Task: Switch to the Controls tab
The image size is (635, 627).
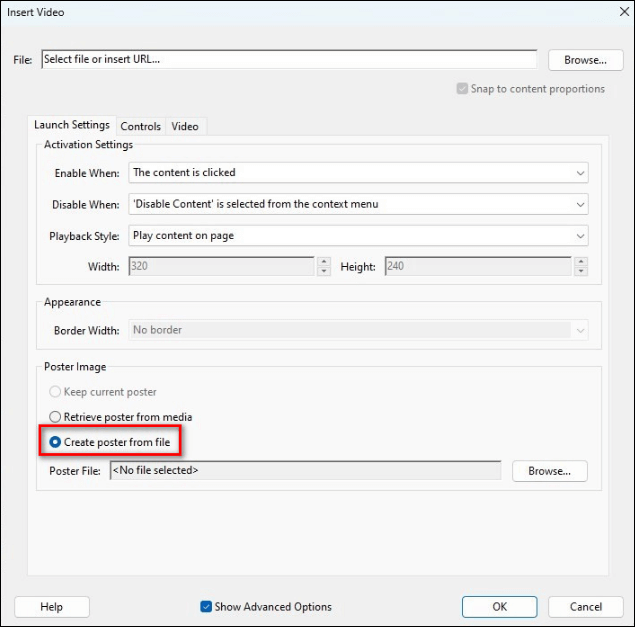Action: click(x=140, y=126)
